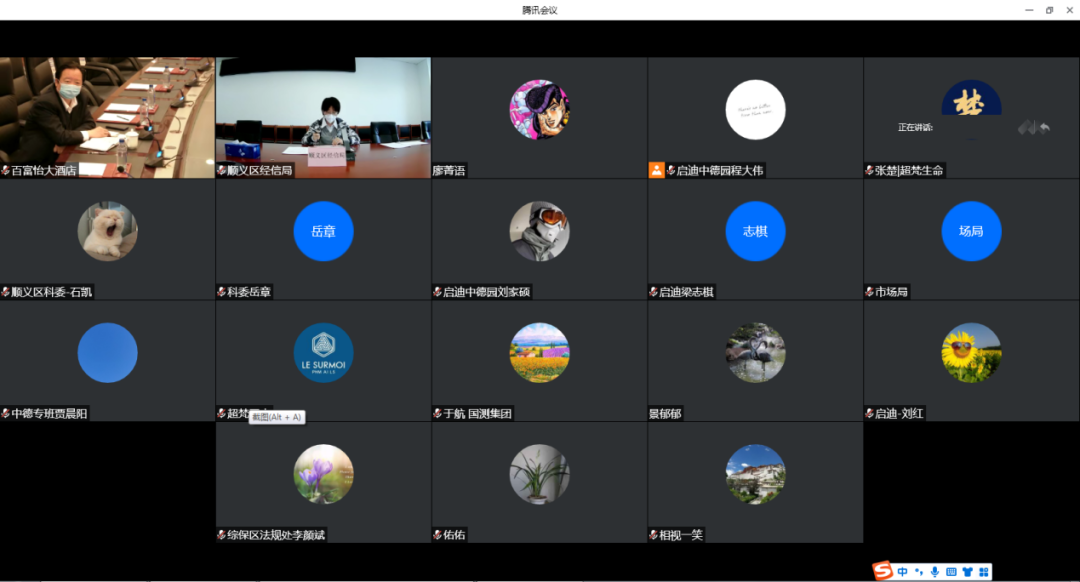Open the IME soft keyboard icon
1080x582 pixels.
(x=951, y=572)
